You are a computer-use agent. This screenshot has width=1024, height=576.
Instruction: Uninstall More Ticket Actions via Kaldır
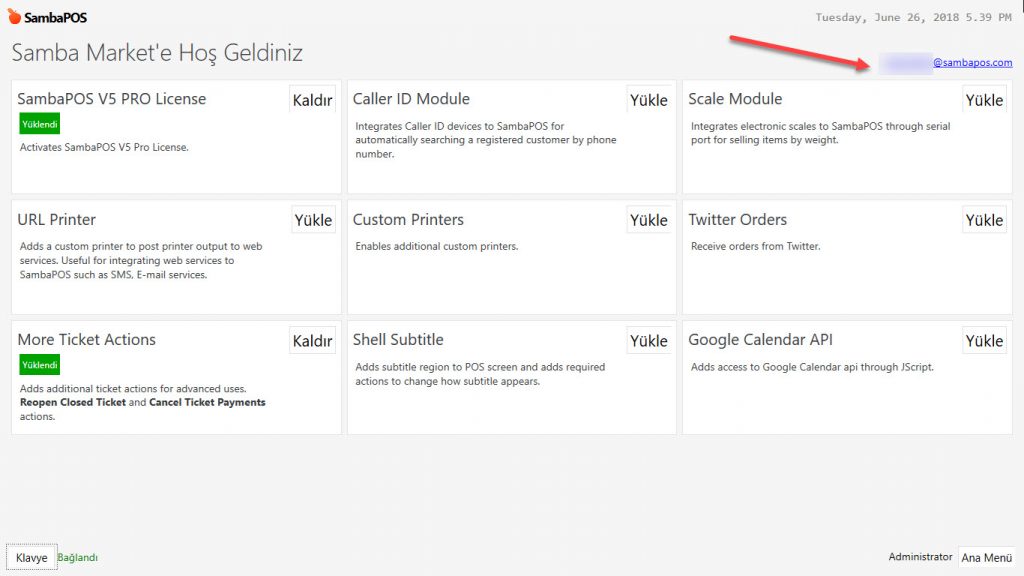point(312,341)
